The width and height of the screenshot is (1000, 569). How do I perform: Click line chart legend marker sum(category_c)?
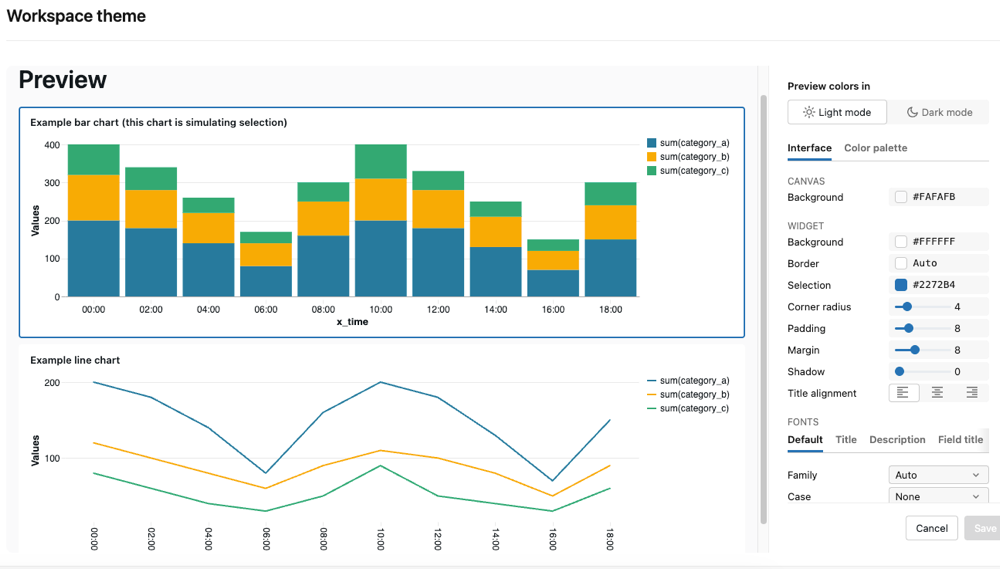pos(651,409)
